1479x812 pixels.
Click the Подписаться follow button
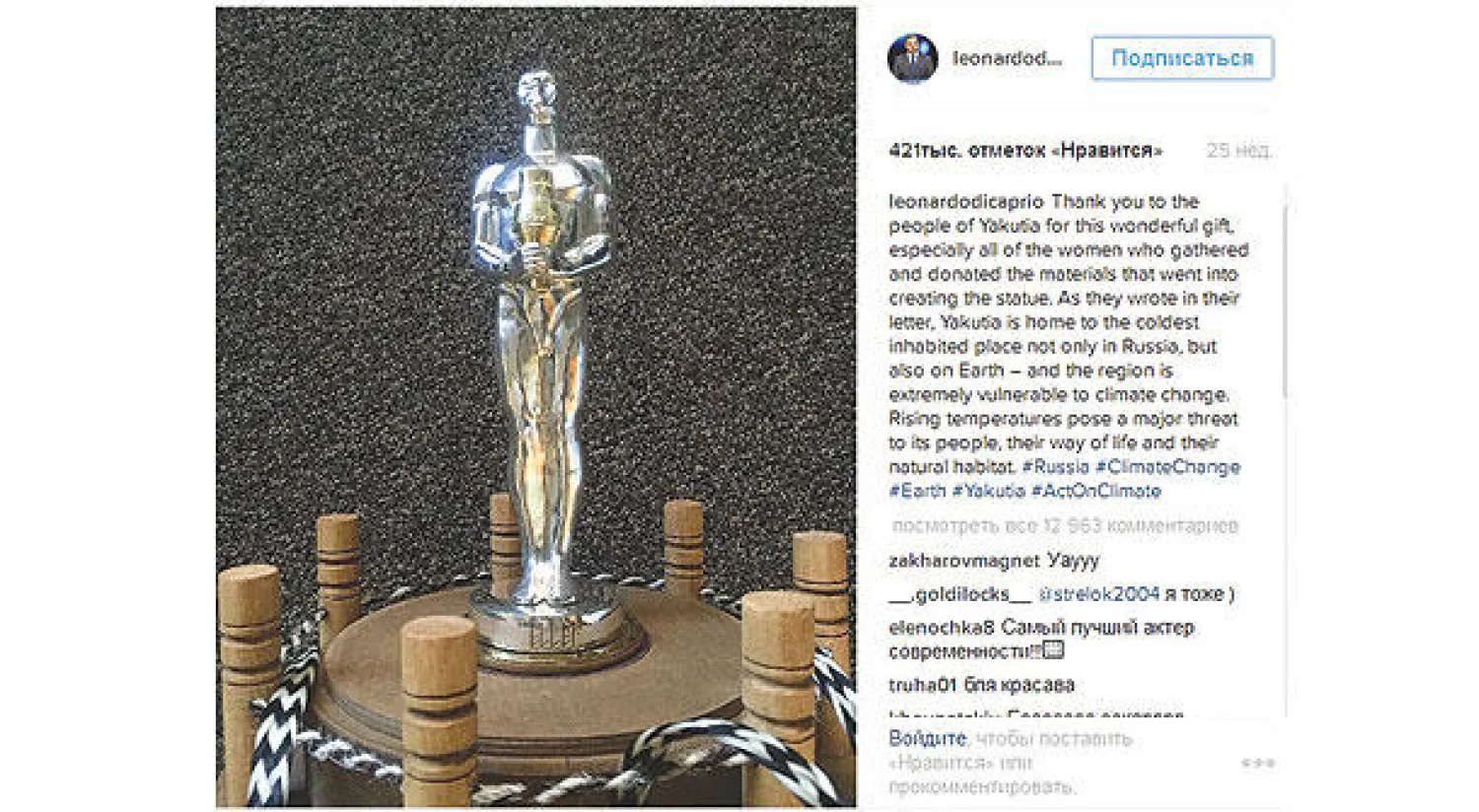(1182, 58)
